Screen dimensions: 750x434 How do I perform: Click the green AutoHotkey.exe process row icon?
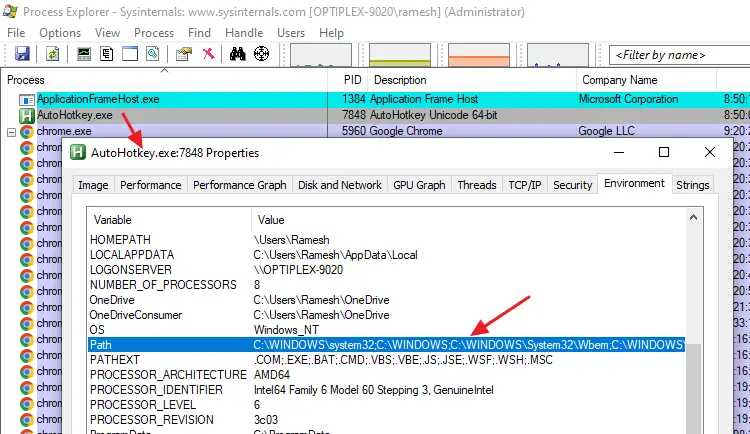[x=26, y=115]
